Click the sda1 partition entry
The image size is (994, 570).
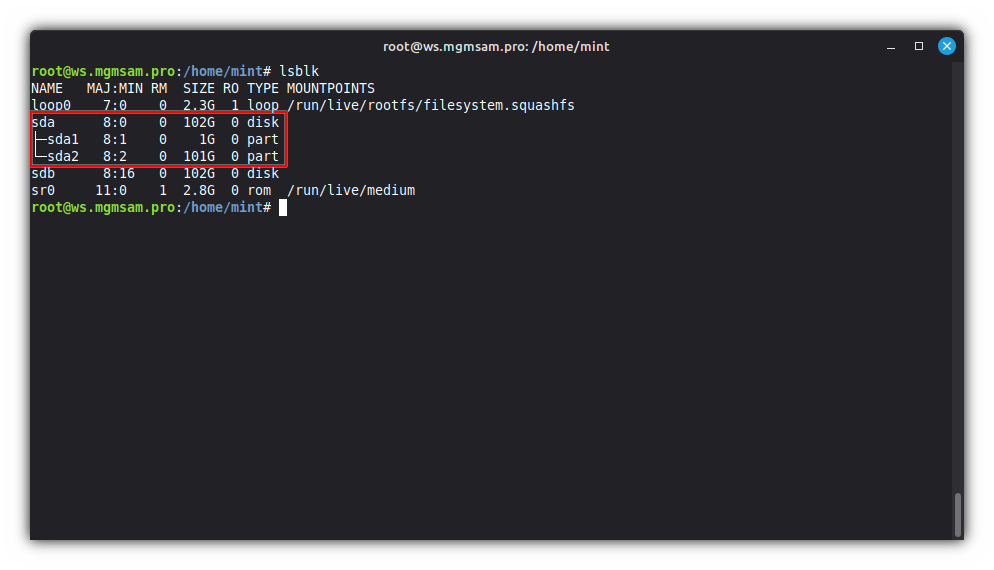coord(63,139)
